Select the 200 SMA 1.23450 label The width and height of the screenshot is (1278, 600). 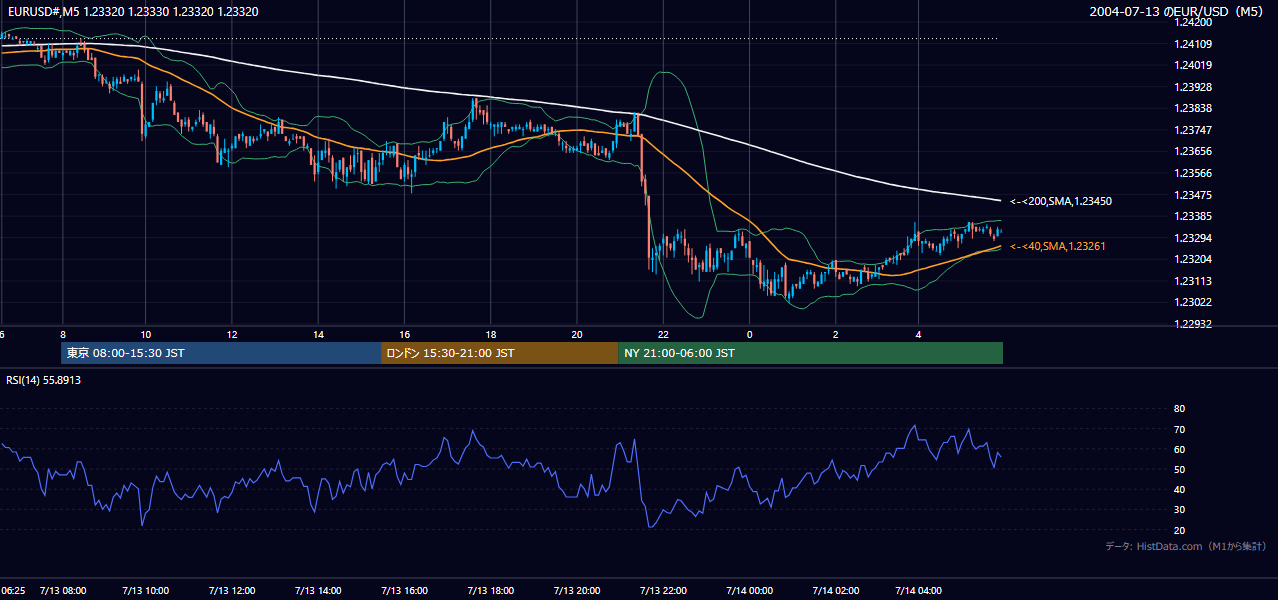click(1061, 201)
